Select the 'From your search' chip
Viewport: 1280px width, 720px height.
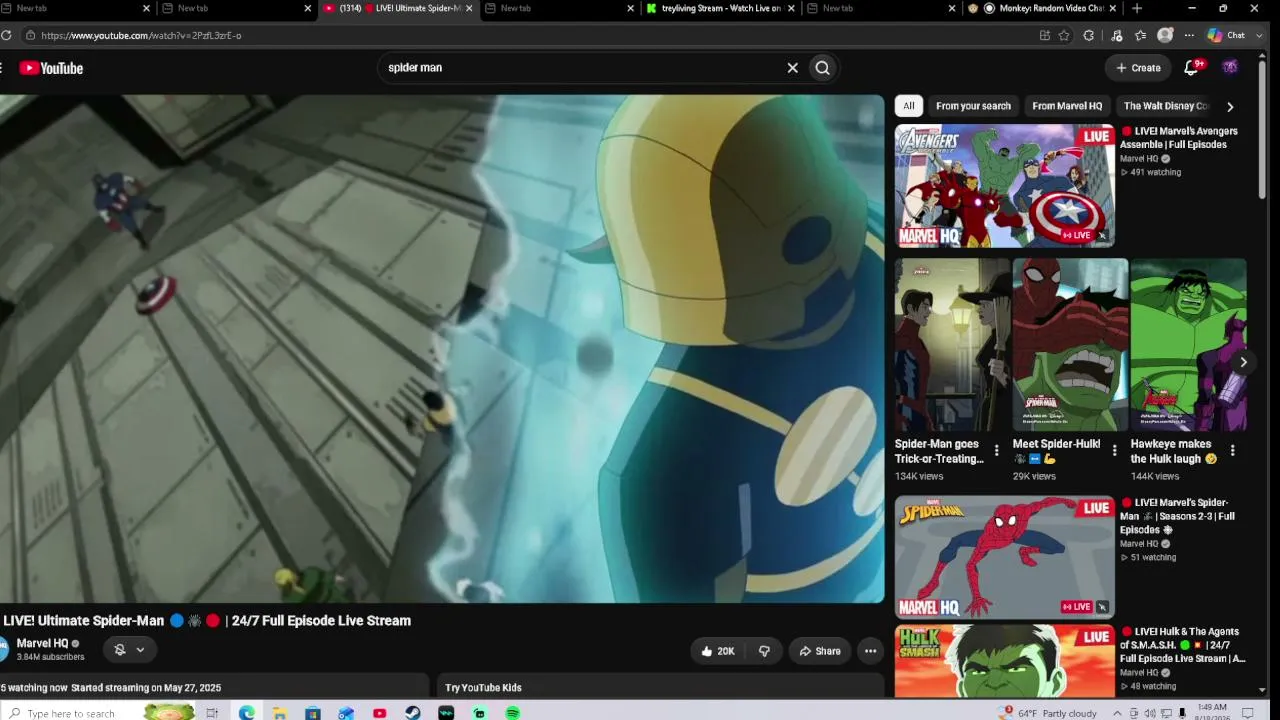973,106
